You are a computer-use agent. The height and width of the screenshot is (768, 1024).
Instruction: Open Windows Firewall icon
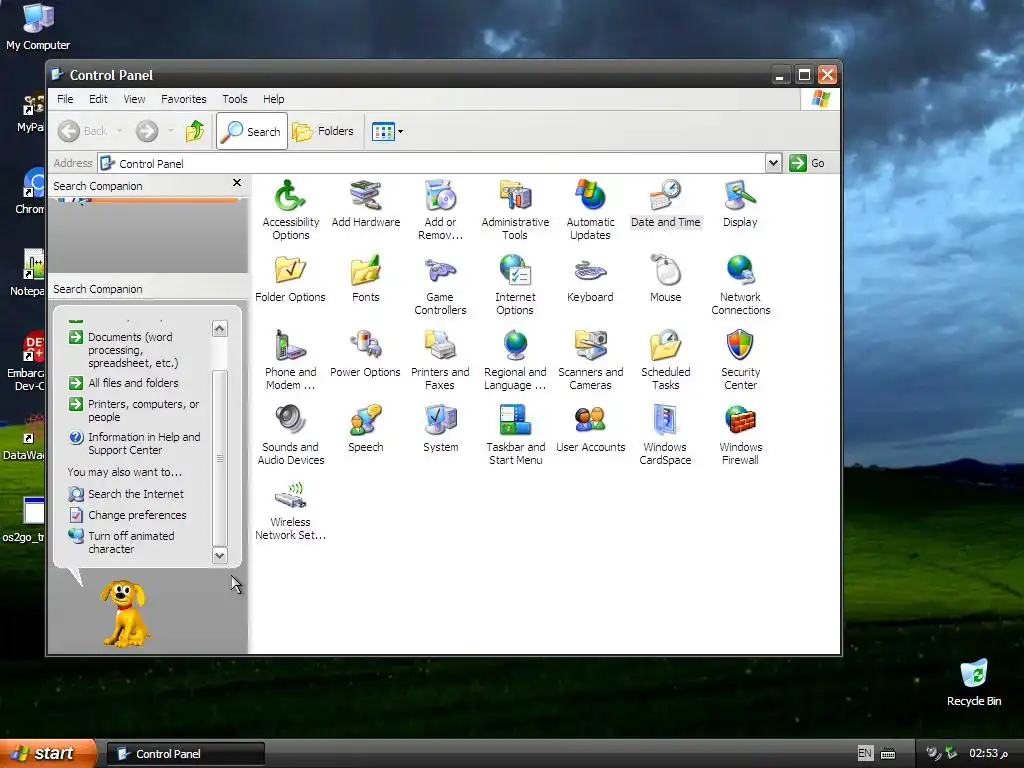tap(741, 436)
